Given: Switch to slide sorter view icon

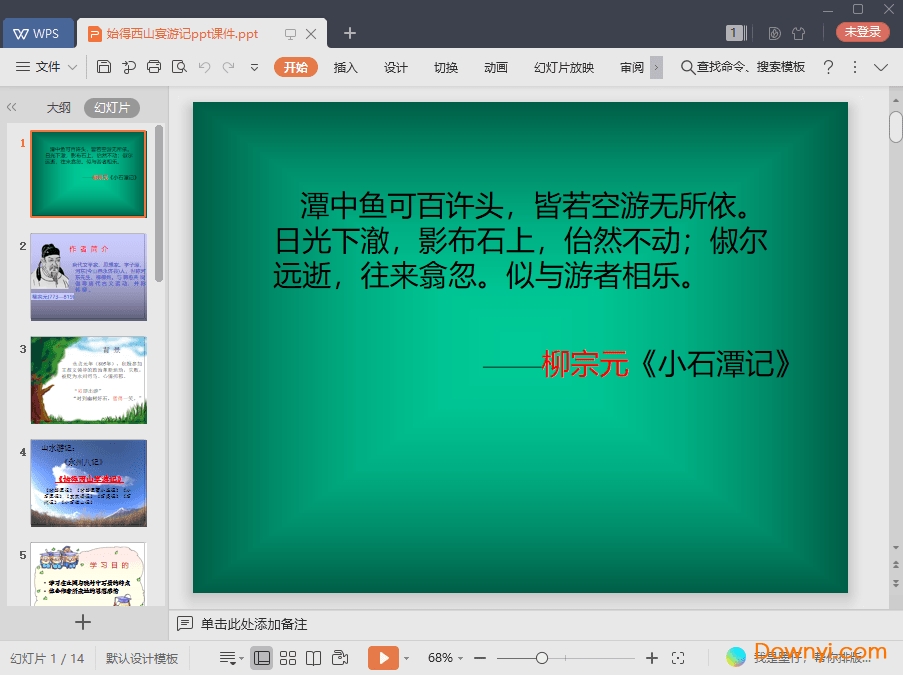Looking at the screenshot, I should 289,657.
